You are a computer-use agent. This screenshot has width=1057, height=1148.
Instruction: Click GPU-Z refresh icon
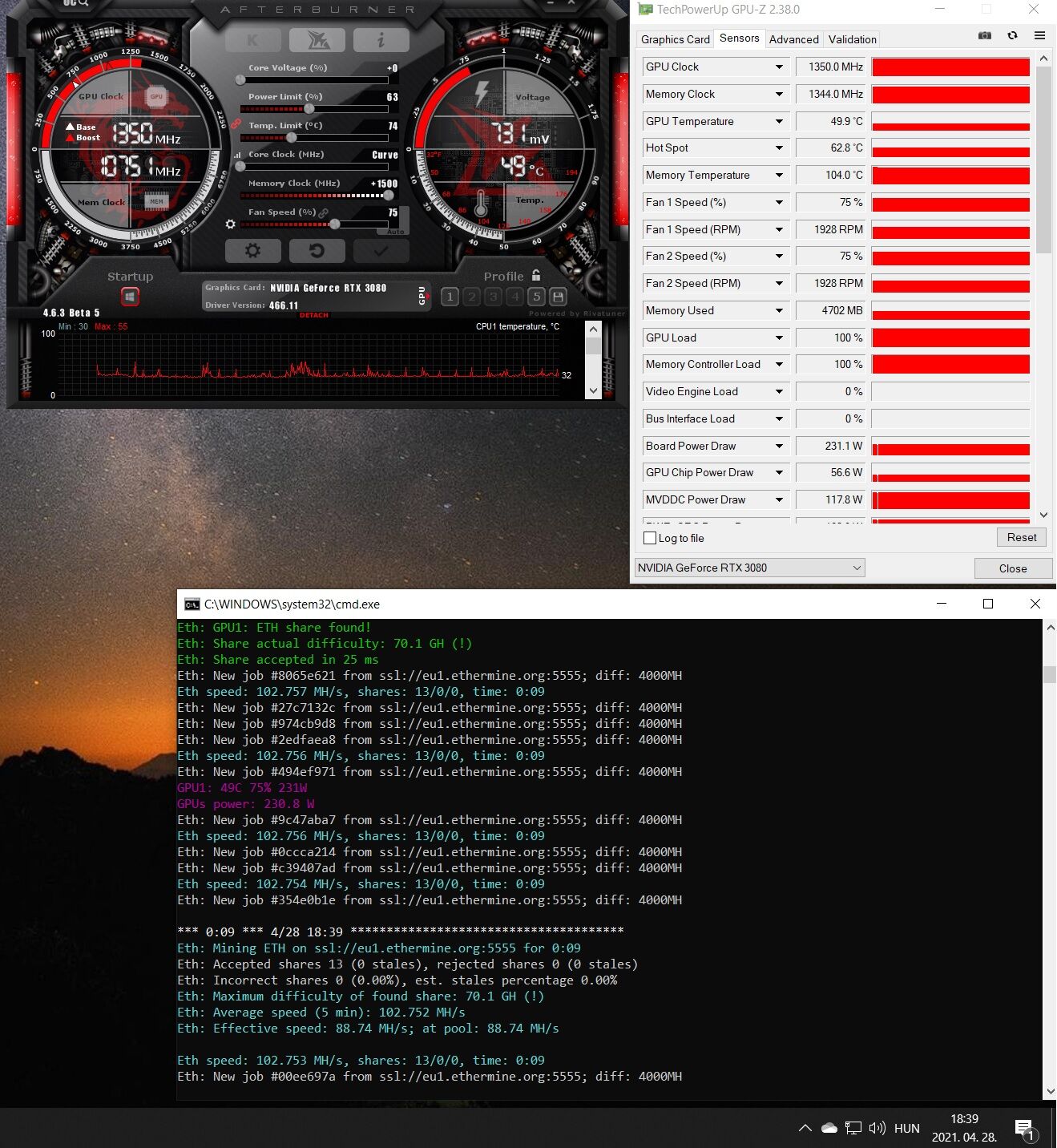(1012, 35)
